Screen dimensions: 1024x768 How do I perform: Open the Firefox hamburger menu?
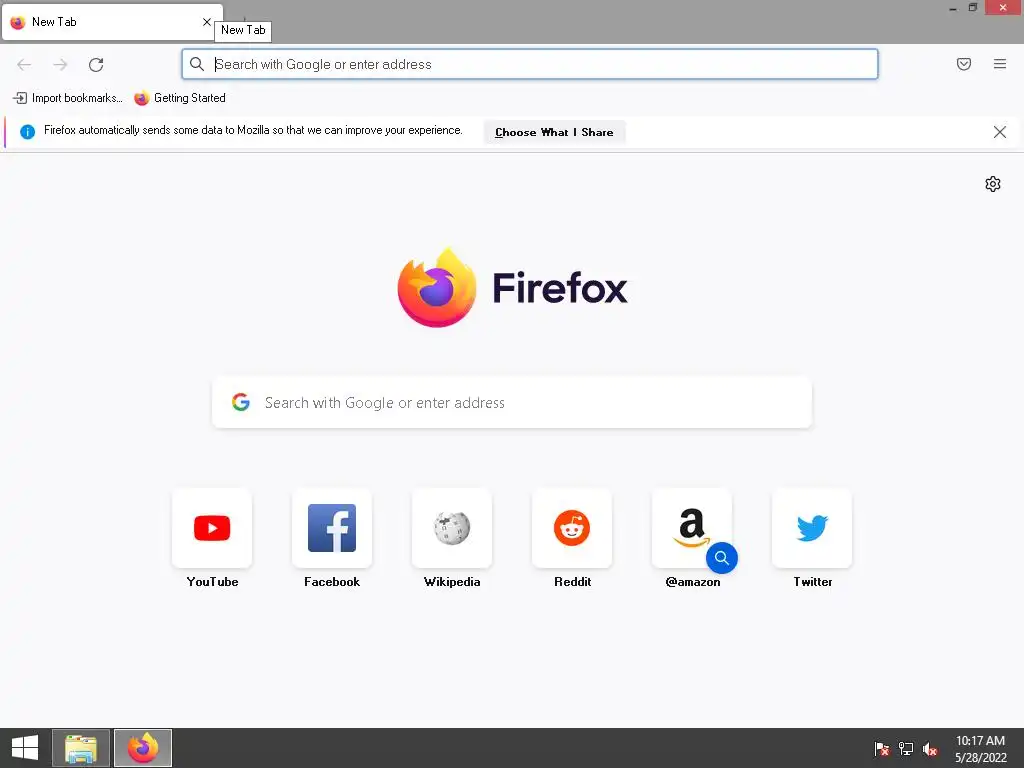coord(1000,64)
